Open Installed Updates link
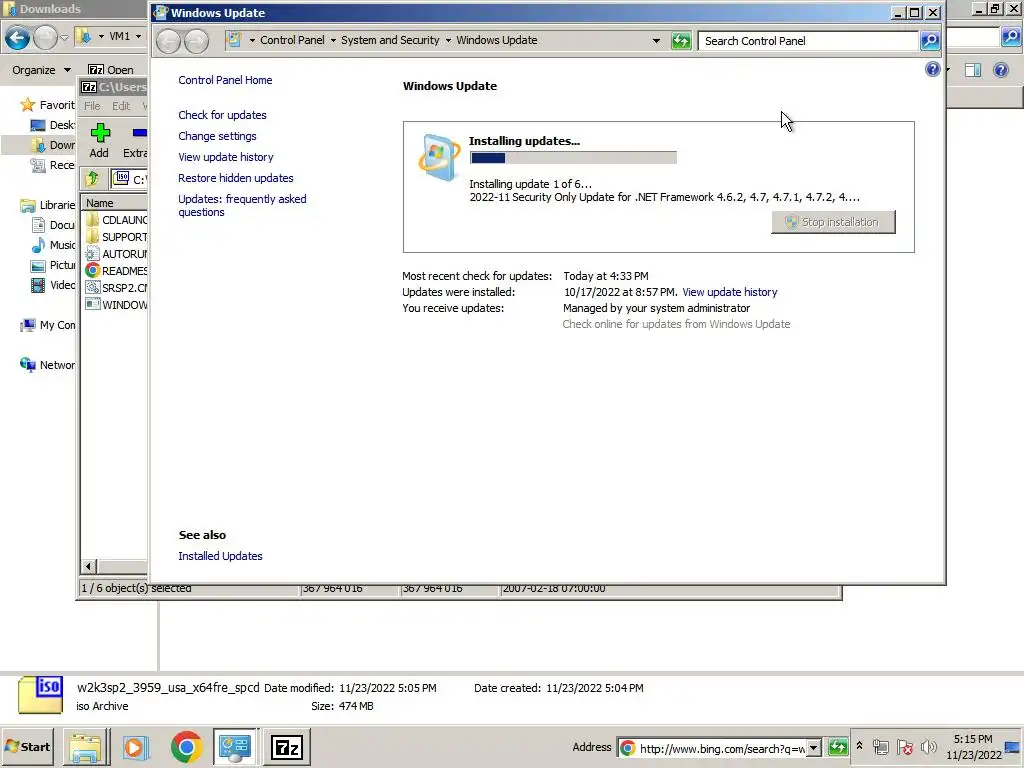 (220, 556)
